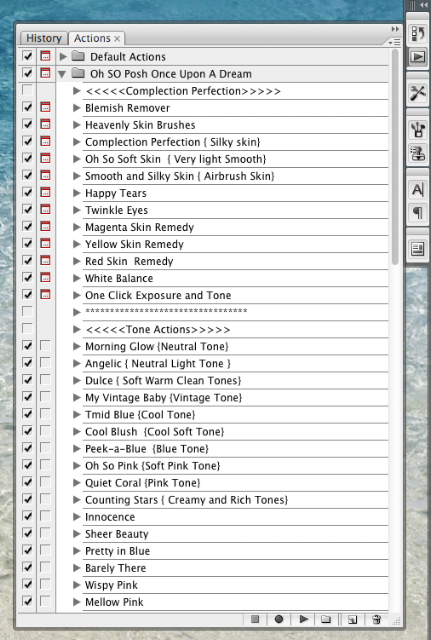Open the Paragraph panel icon

(x=418, y=213)
